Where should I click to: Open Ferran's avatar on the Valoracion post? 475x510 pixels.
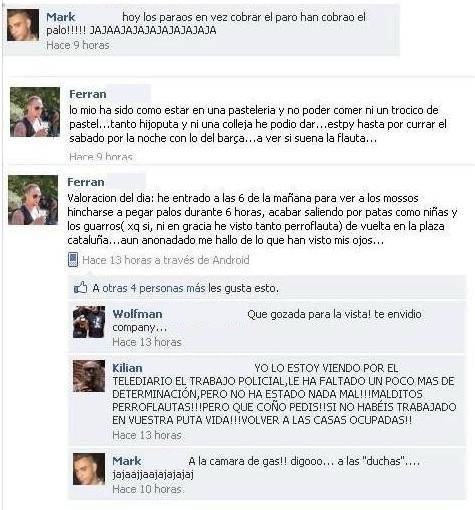coord(33,200)
